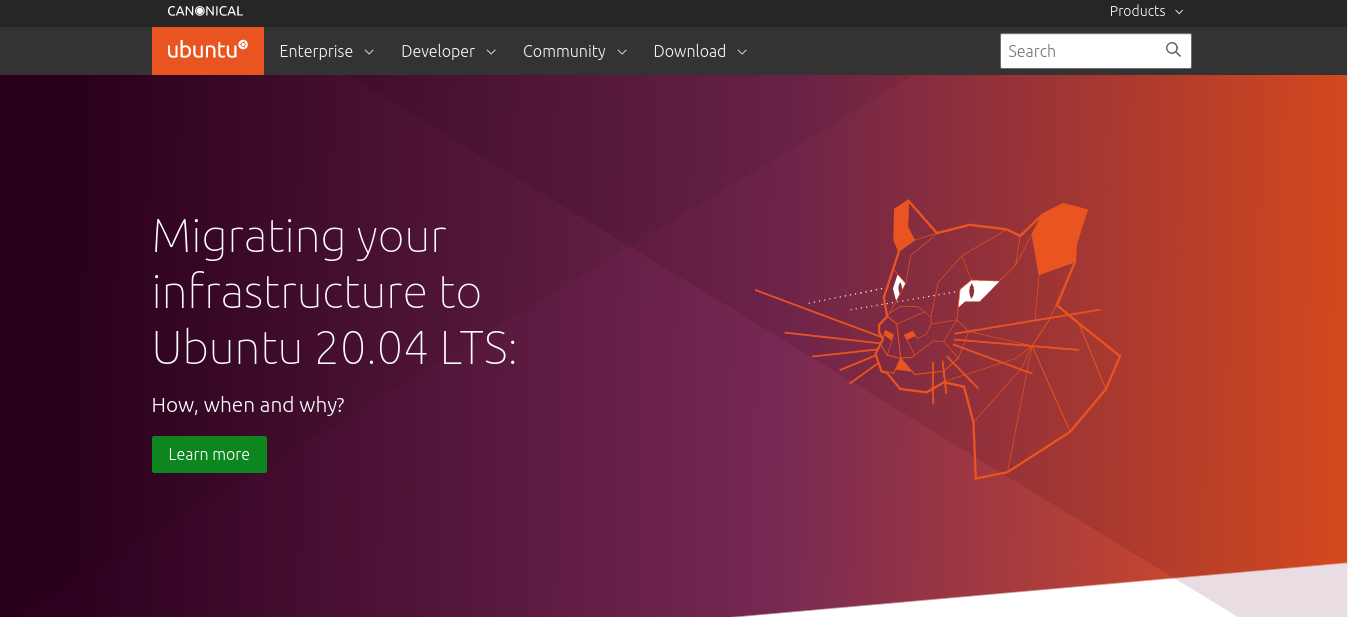Open the Community menu
Viewport: 1348px width, 617px height.
click(574, 51)
